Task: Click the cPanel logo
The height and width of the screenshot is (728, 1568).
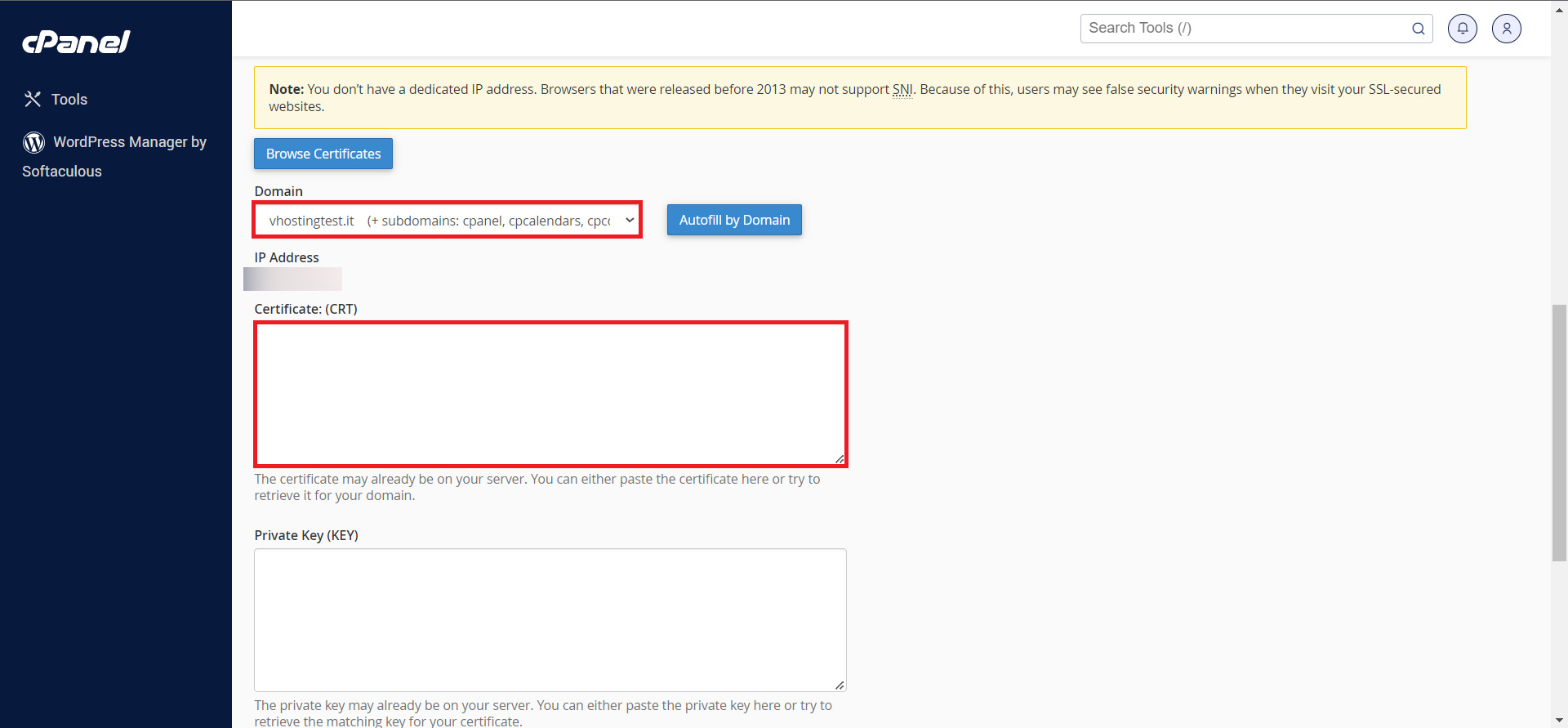Action: [x=76, y=42]
